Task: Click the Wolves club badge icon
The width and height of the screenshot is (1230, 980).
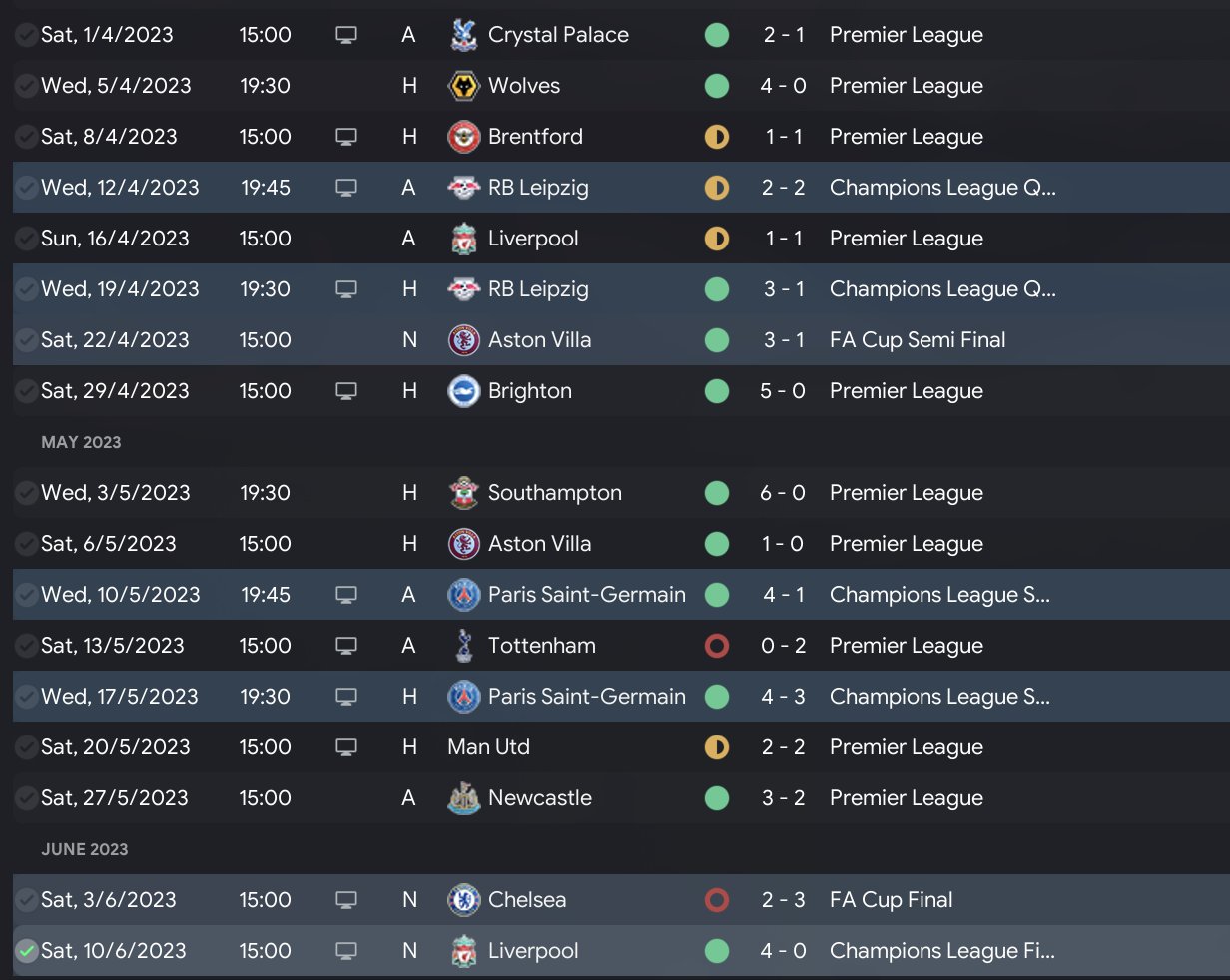Action: pyautogui.click(x=464, y=86)
